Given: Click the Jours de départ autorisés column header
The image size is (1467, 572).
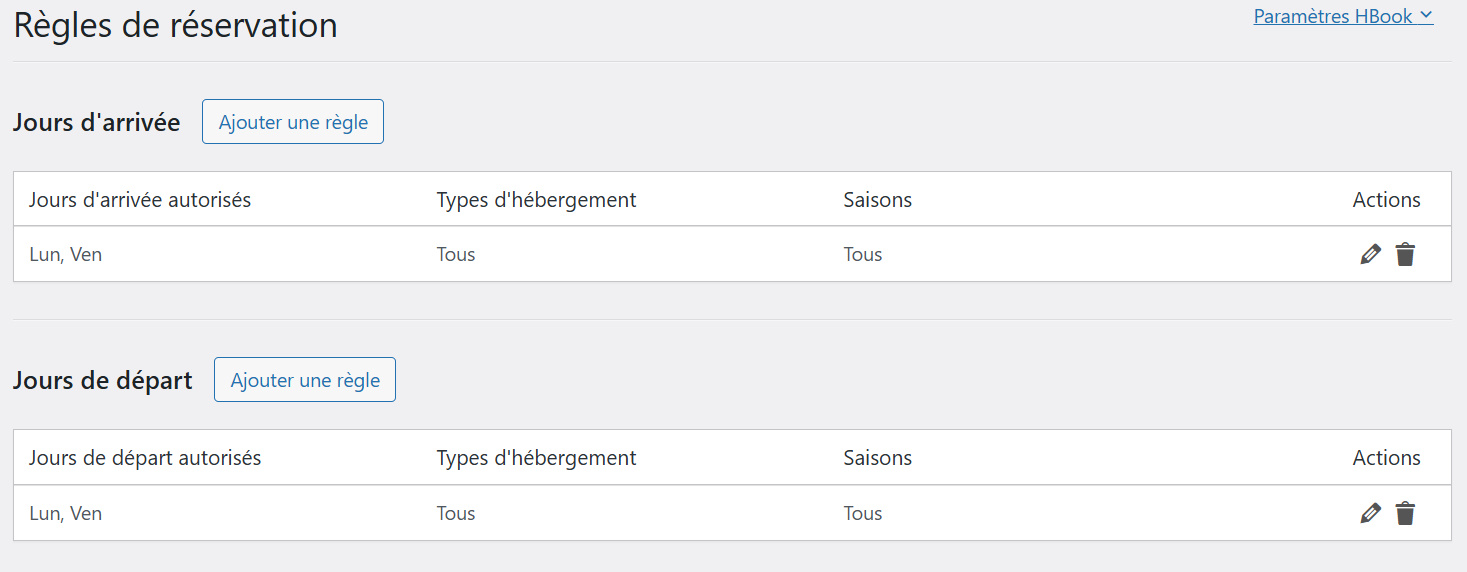Looking at the screenshot, I should (145, 458).
